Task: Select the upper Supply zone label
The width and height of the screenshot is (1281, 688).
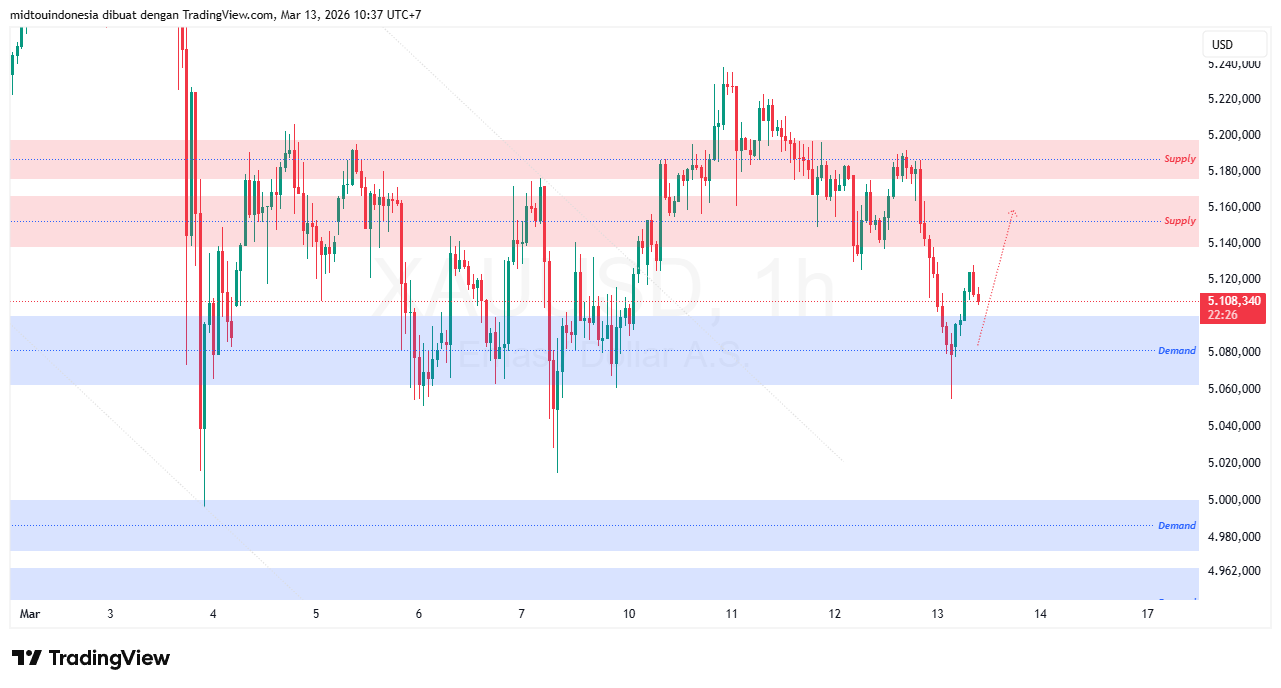Action: pos(1178,158)
